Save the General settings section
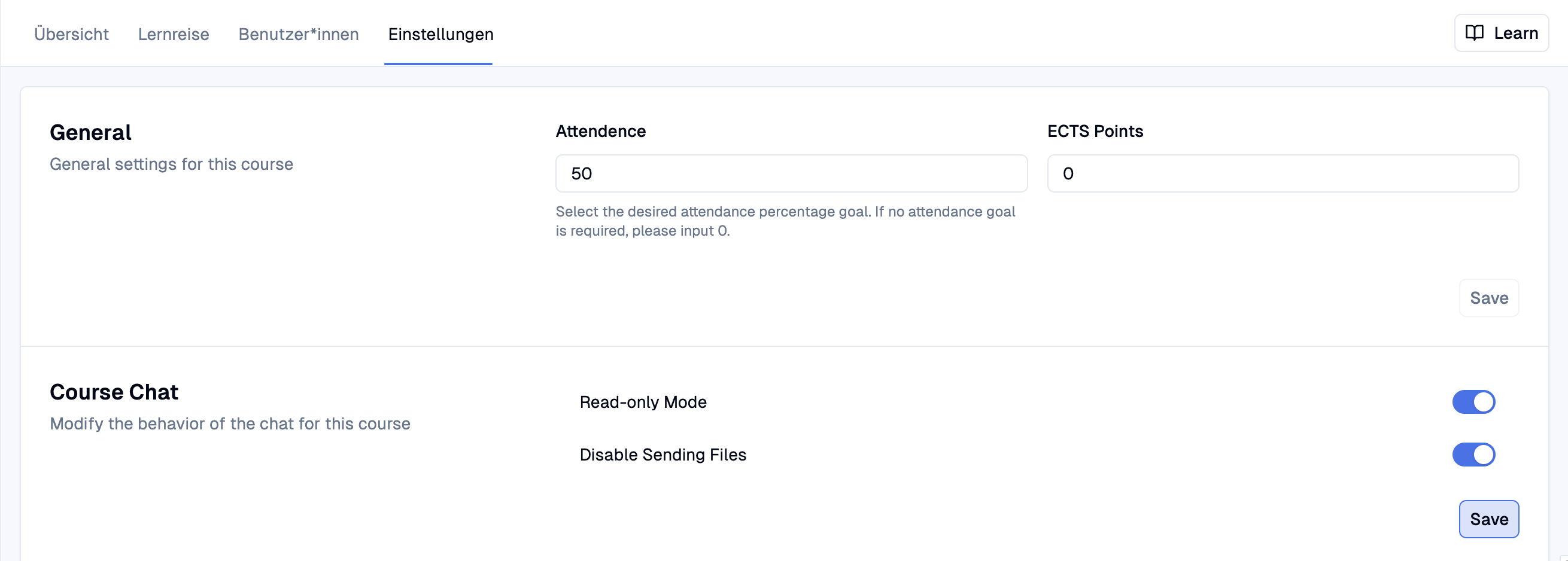This screenshot has width=1568, height=561. pyautogui.click(x=1489, y=297)
